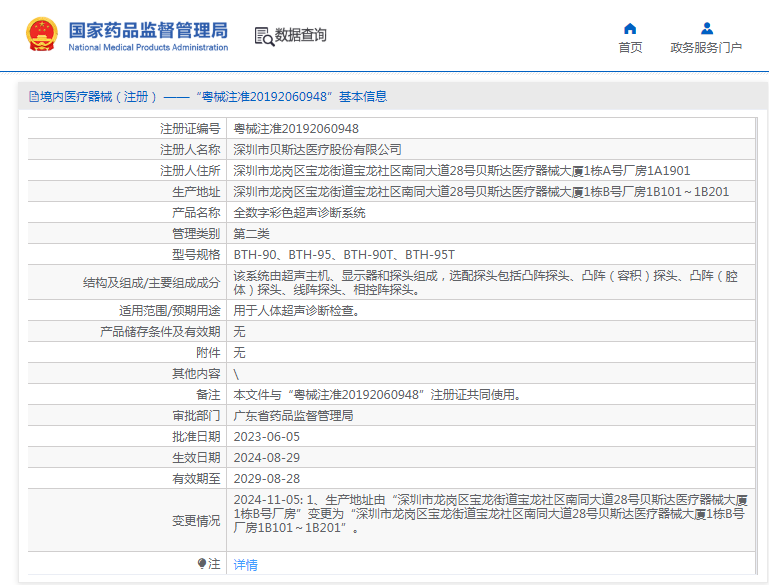Screen dimensions: 769x585
Task: Click the 批准日期 label
Action: [196, 437]
